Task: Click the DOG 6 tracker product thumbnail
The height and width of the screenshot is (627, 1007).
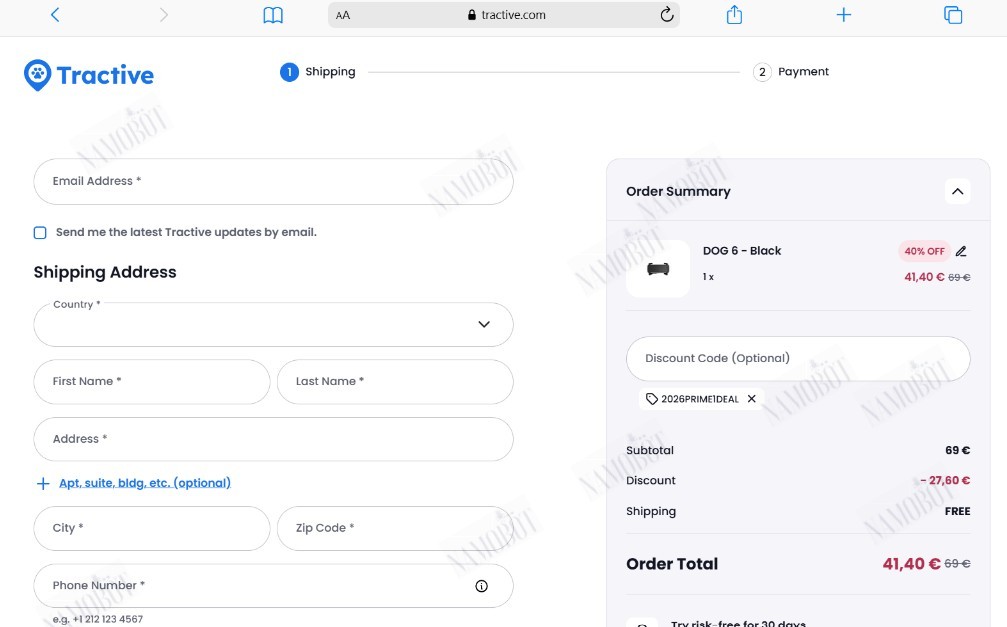Action: [x=658, y=269]
